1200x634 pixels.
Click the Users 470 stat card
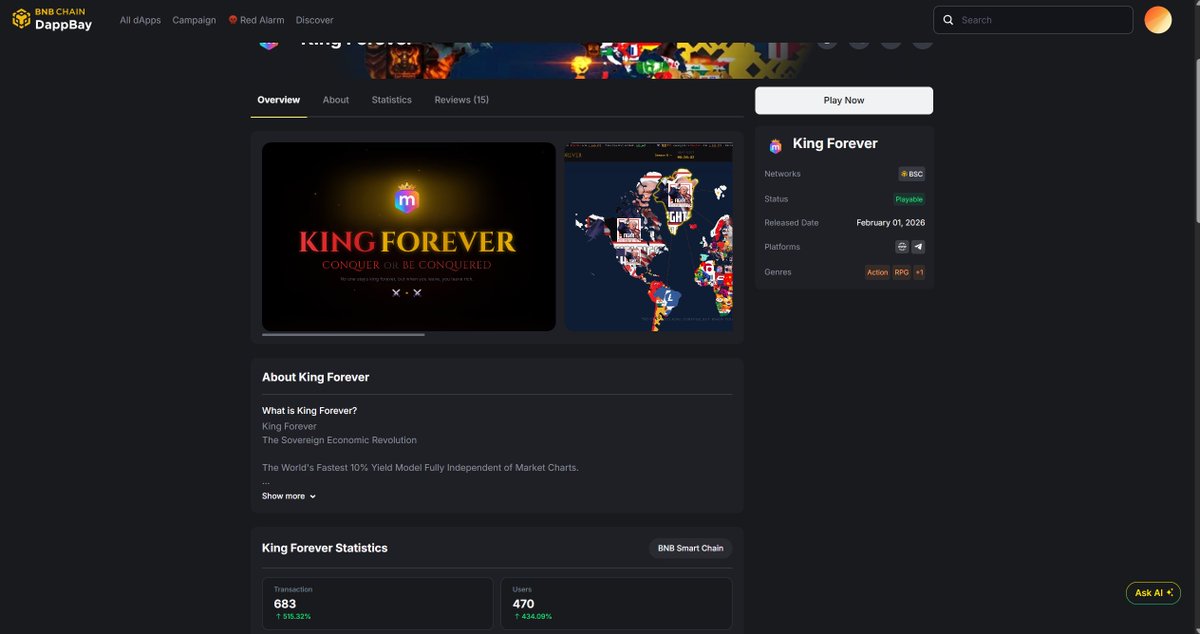click(616, 603)
